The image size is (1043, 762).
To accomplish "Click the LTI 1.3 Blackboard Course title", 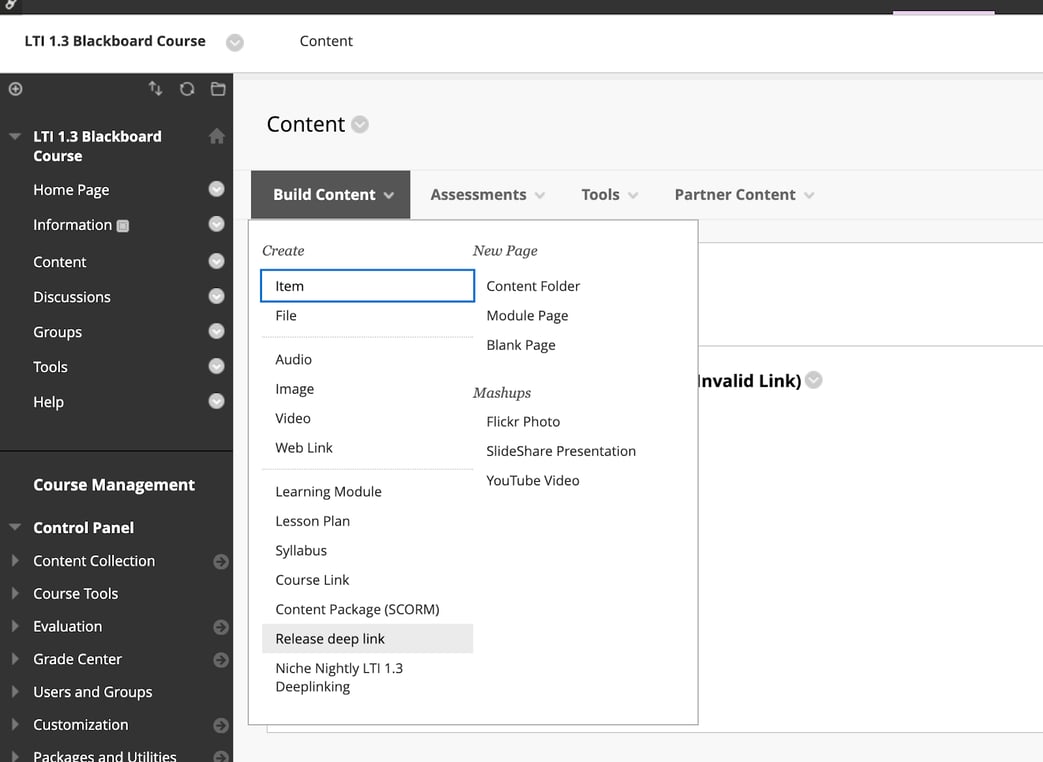I will (114, 41).
